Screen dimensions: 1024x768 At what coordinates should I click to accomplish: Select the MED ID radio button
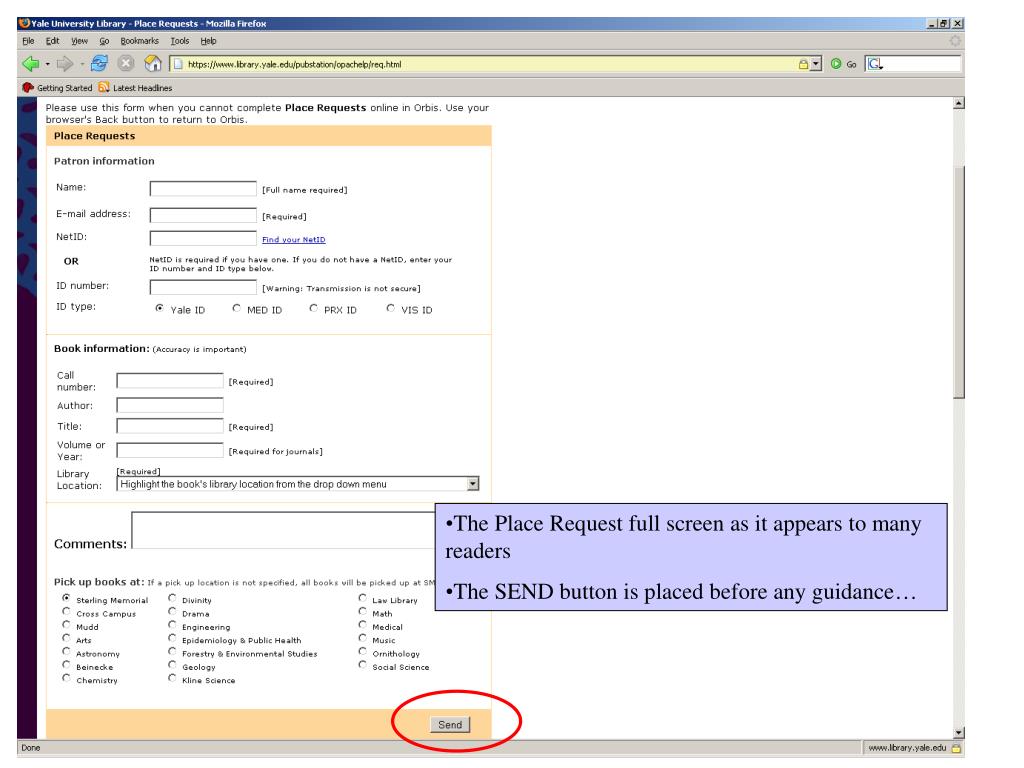237,309
